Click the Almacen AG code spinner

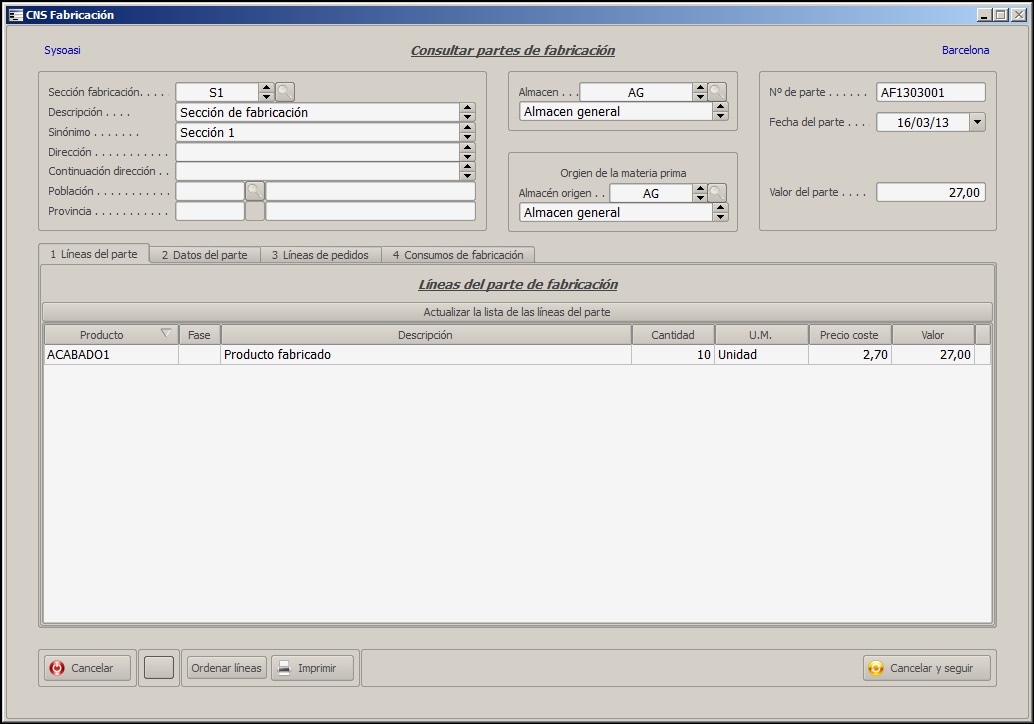click(700, 92)
